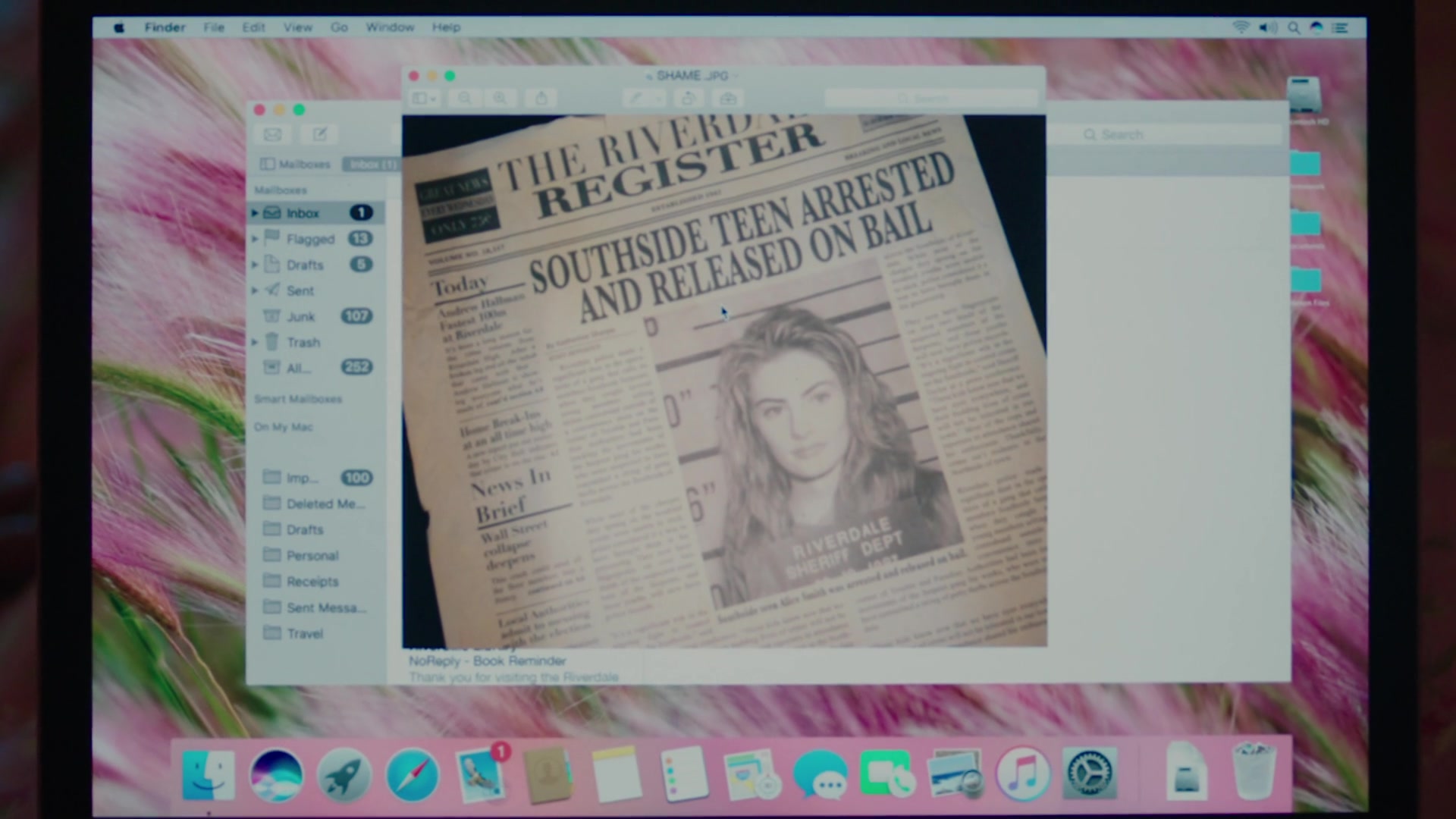The height and width of the screenshot is (819, 1456).
Task: Select the Junk mailbox
Action: (317, 316)
